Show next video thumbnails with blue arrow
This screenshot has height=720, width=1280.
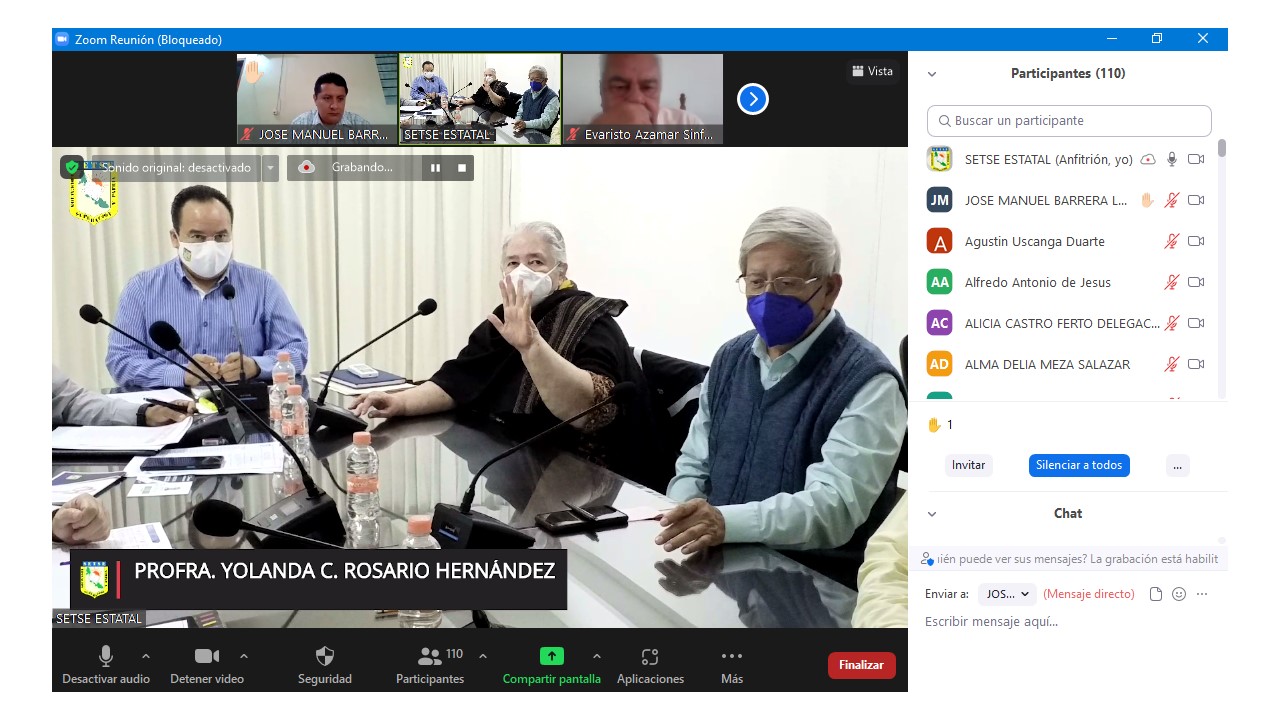tap(752, 99)
